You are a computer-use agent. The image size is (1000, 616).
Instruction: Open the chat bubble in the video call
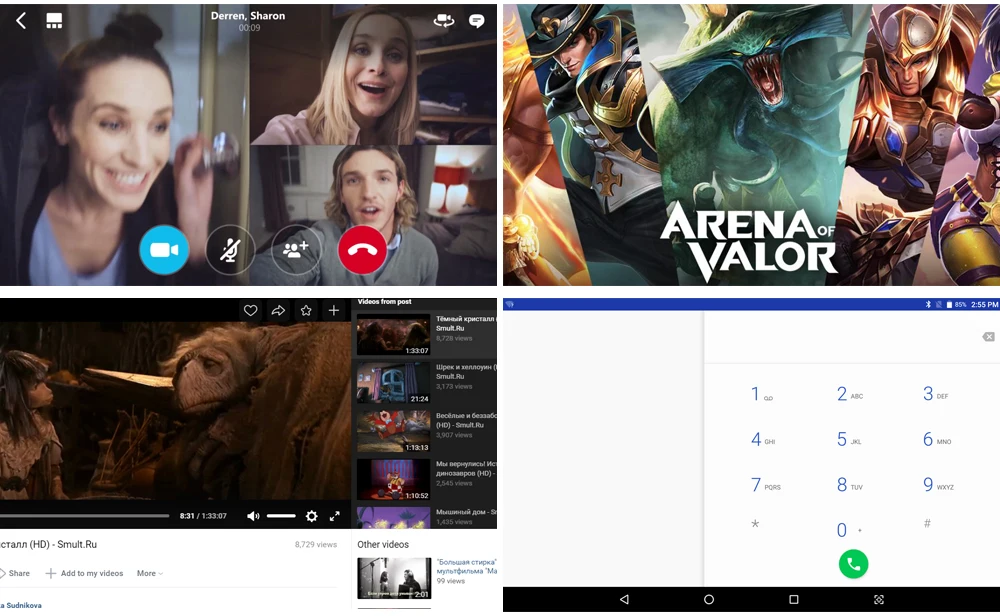click(x=476, y=21)
